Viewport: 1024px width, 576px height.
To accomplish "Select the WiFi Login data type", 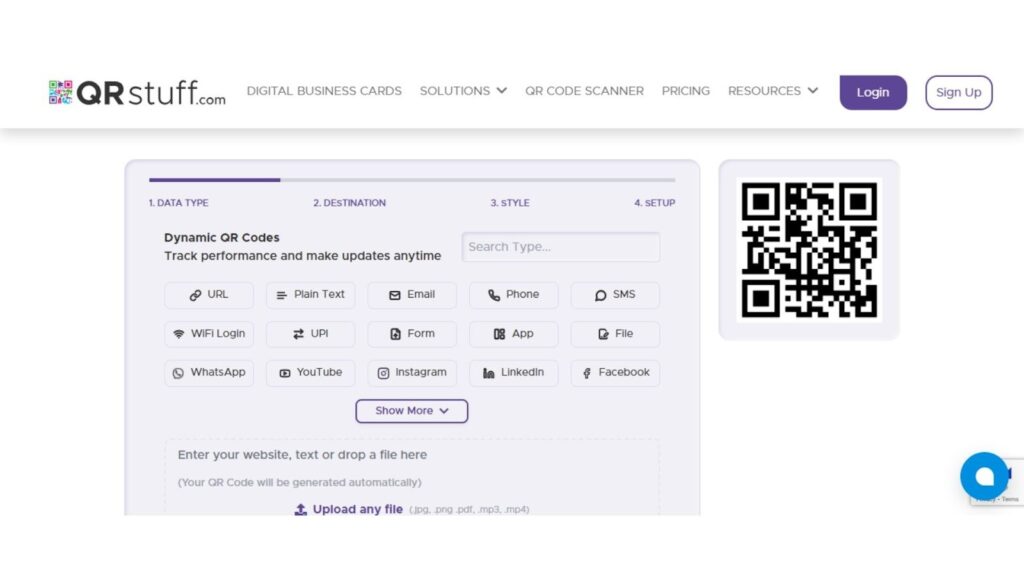I will click(x=208, y=334).
